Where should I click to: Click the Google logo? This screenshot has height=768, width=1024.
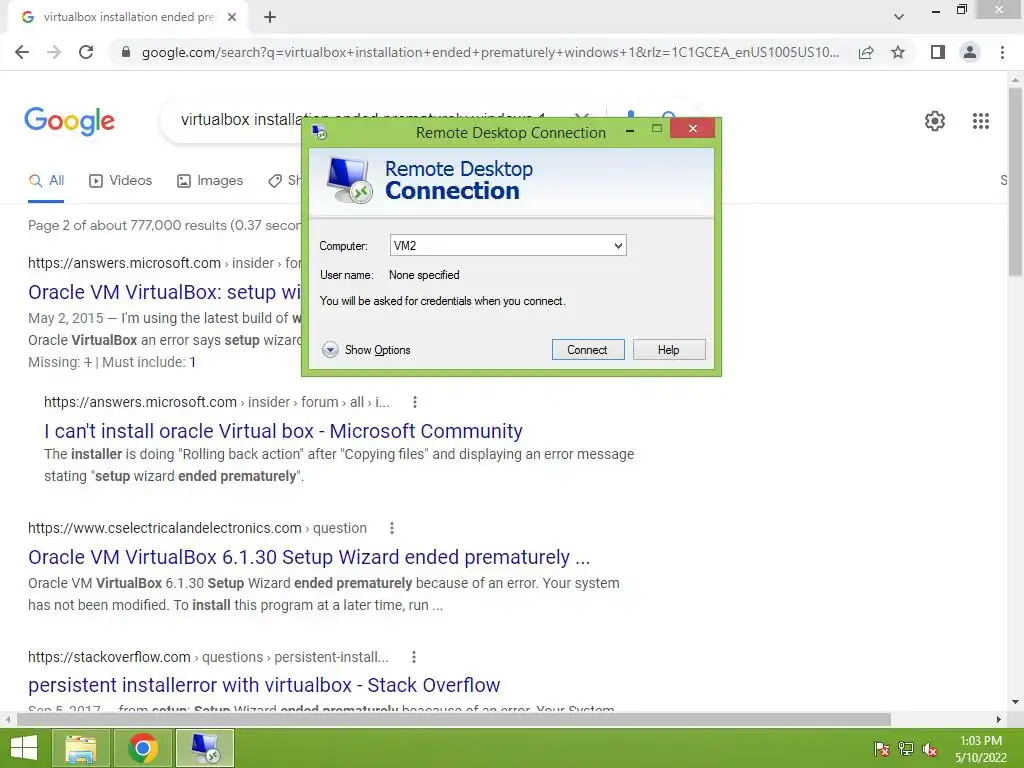[x=69, y=121]
